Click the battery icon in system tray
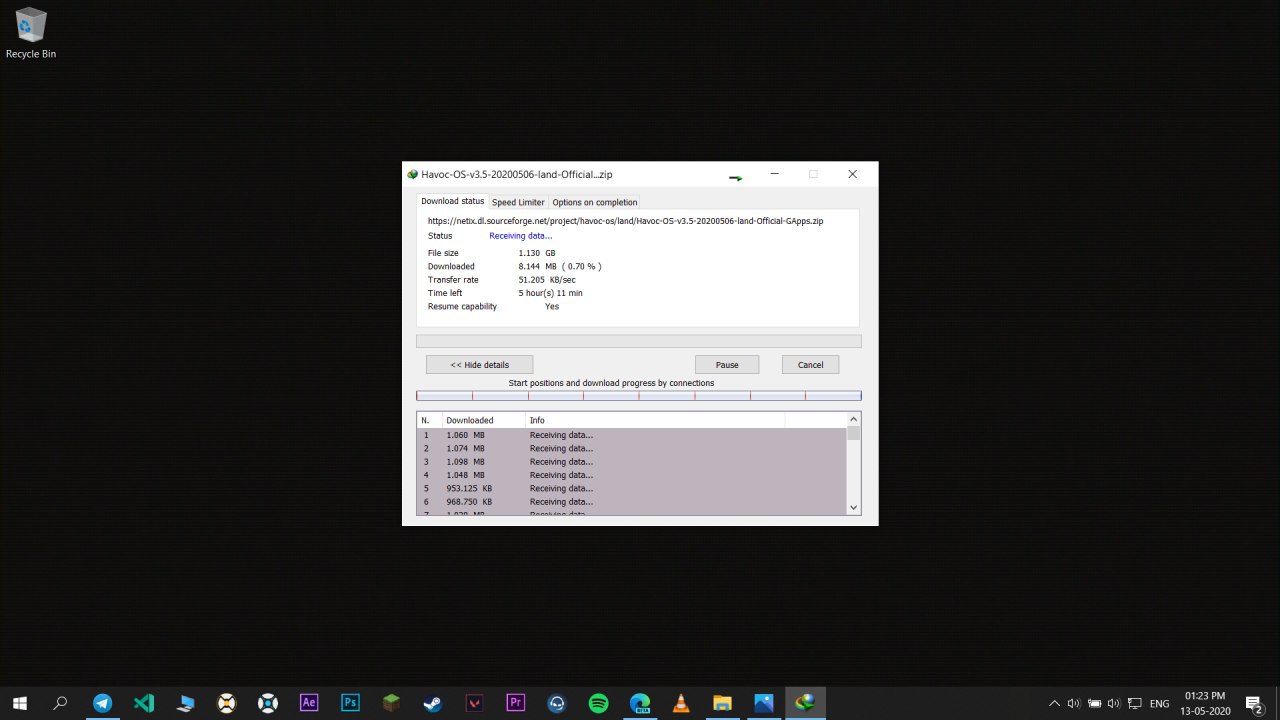This screenshot has height=720, width=1280. tap(1094, 704)
